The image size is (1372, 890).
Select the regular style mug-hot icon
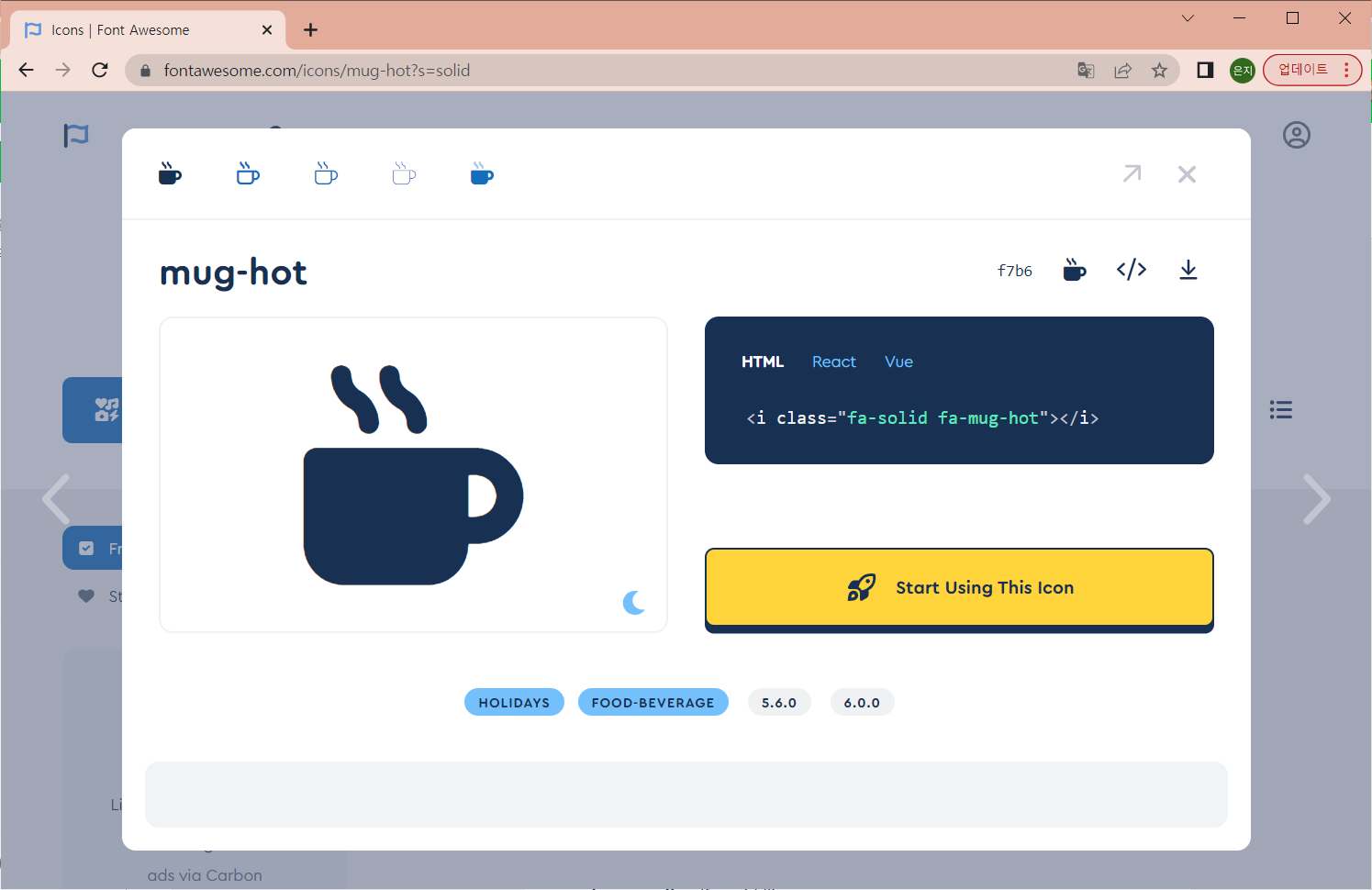[248, 173]
